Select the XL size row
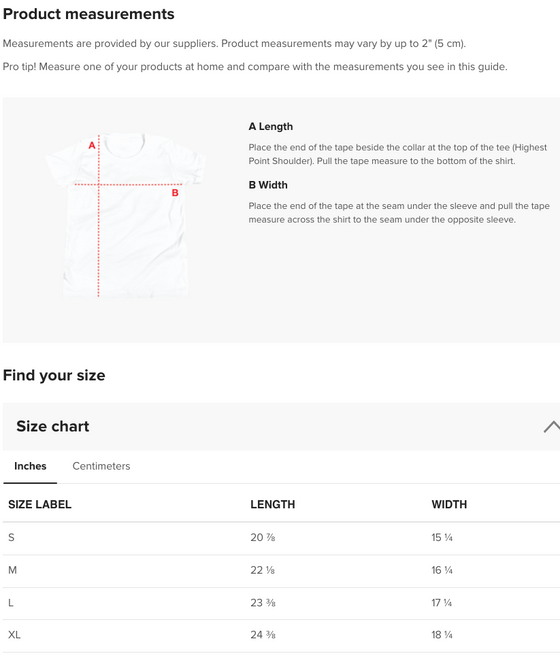 pos(281,636)
